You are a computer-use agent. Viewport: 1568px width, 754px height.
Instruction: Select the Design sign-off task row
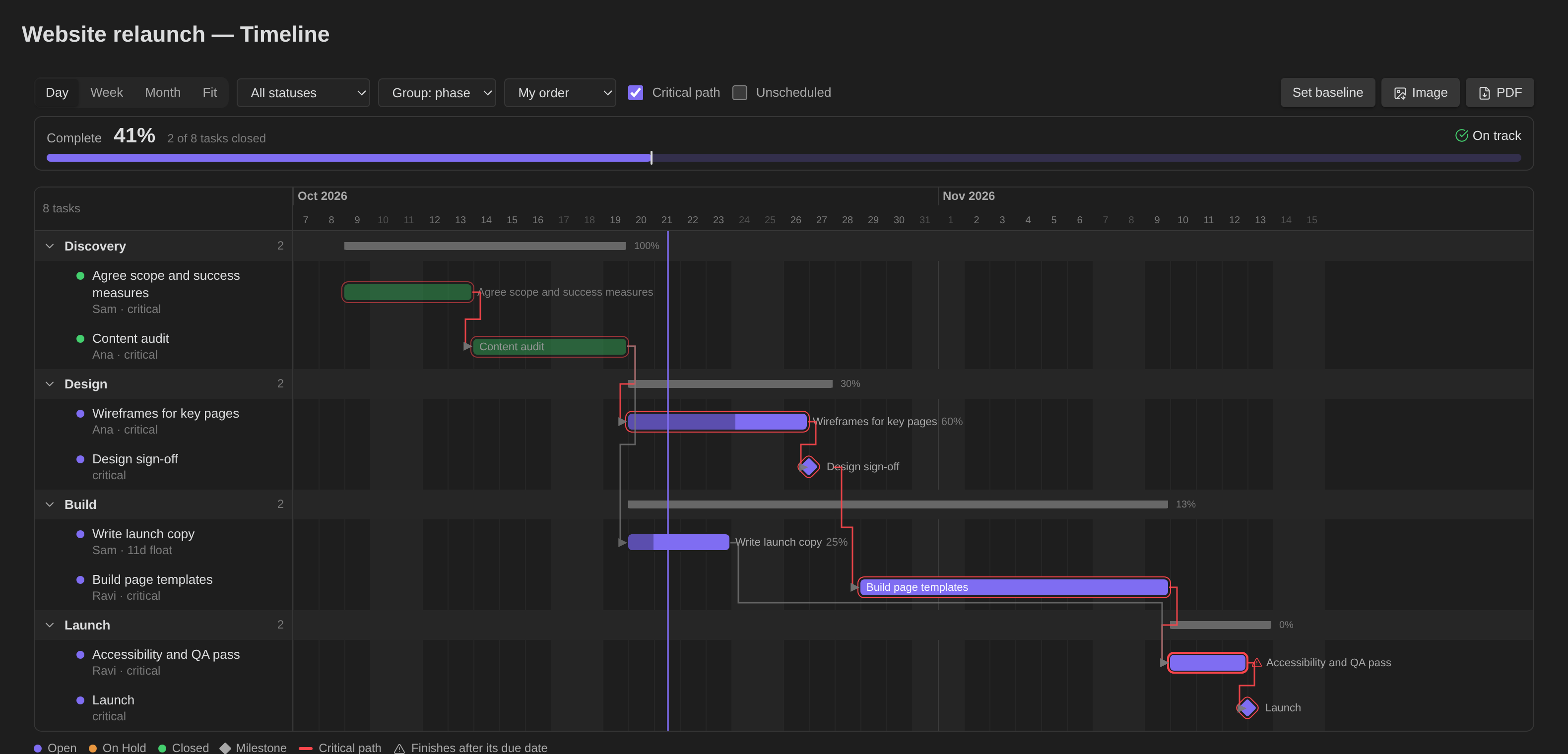tap(163, 467)
